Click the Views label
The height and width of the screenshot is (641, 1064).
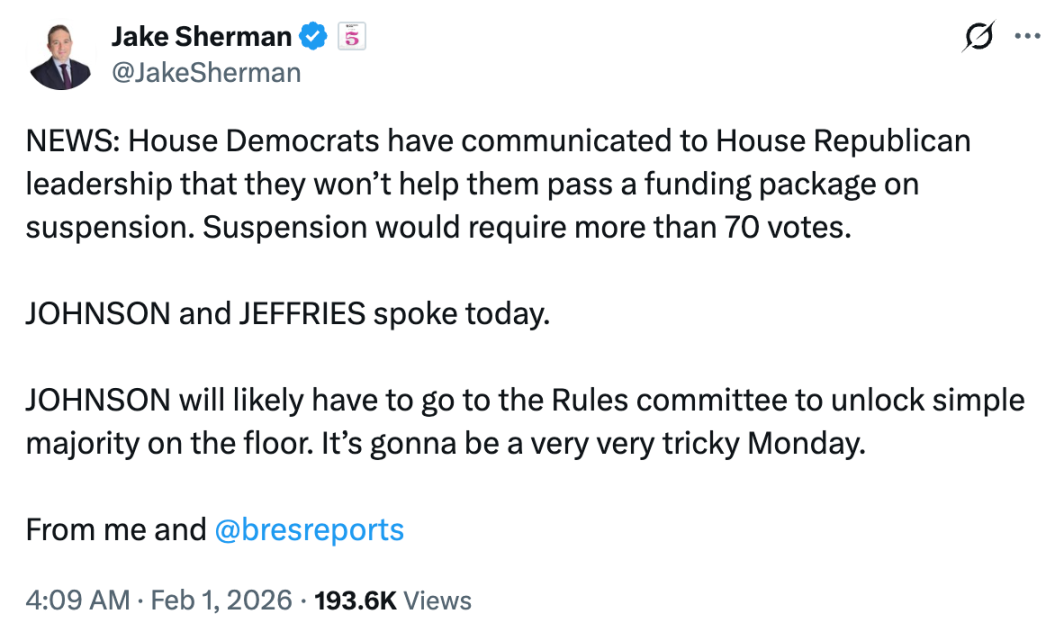[438, 600]
